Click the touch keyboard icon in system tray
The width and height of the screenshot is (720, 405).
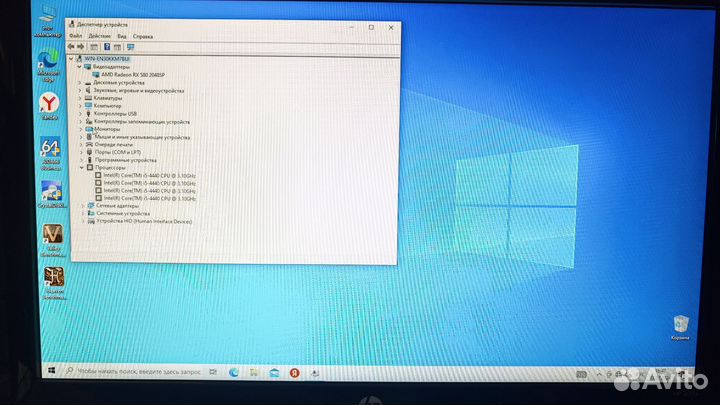point(581,375)
